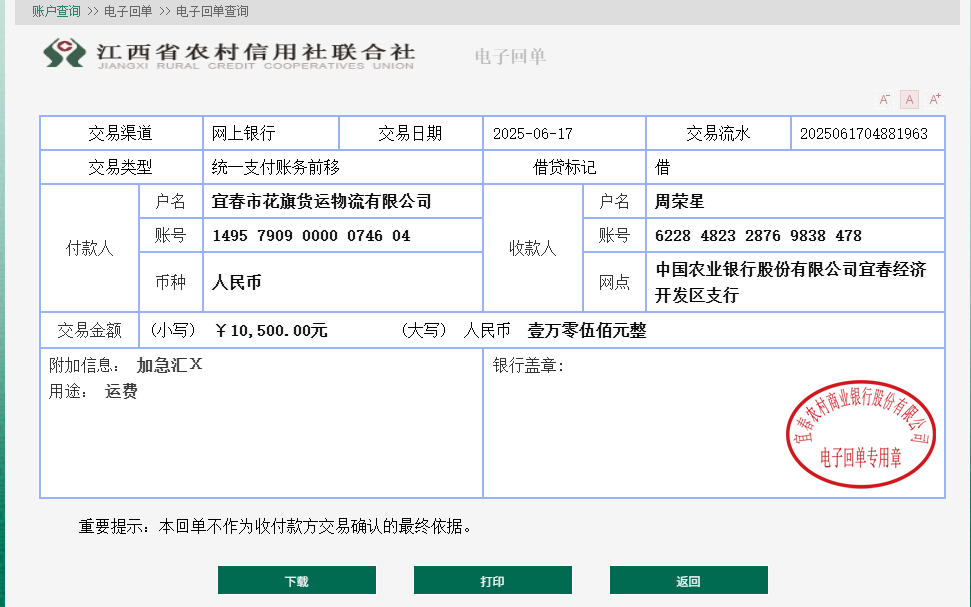Viewport: 971px width, 607px height.
Task: Click the 下载 download button
Action: tap(297, 580)
